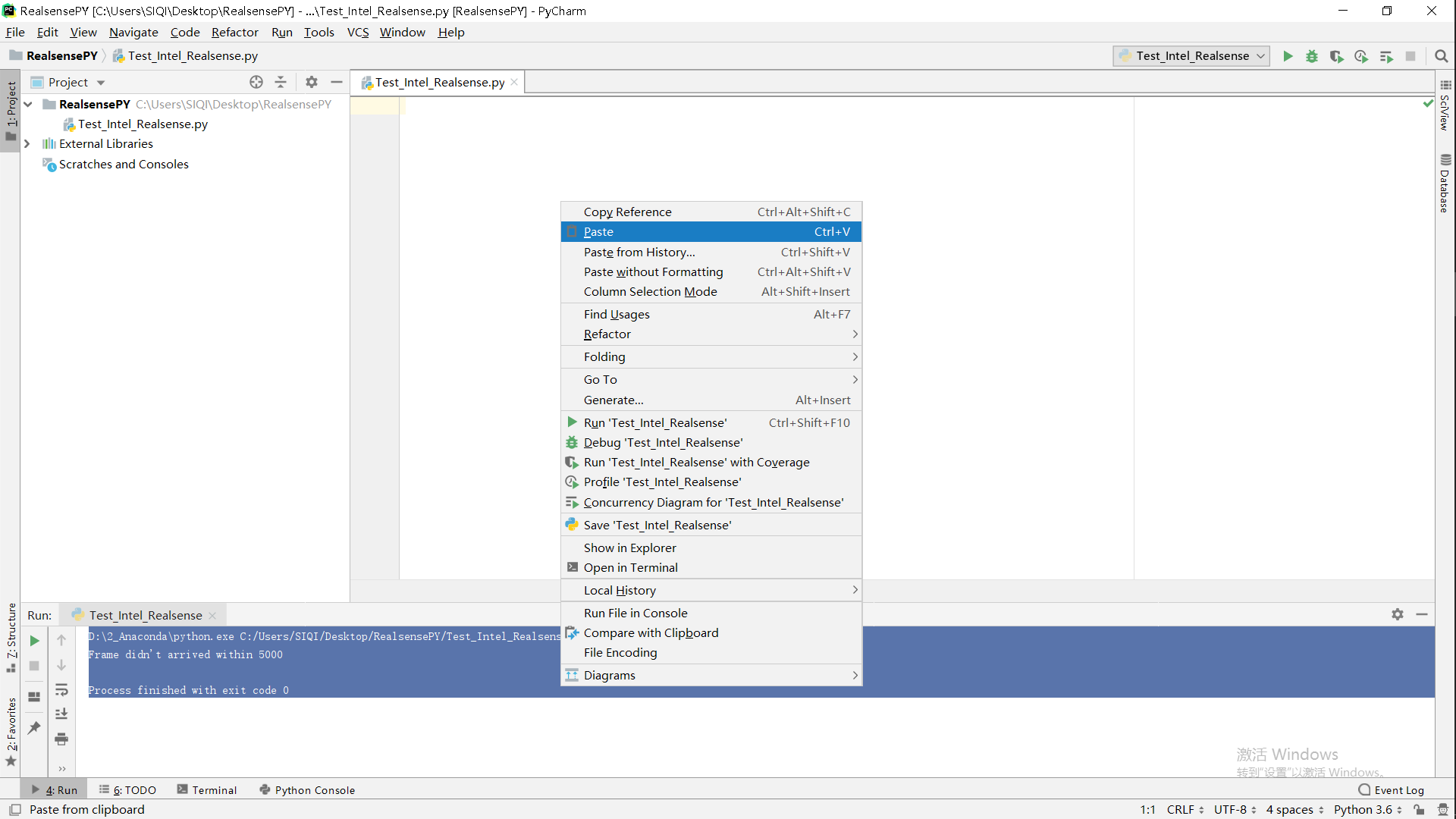Toggle soft-wrap icon in Run panel
This screenshot has width=1456, height=819.
coord(61,690)
